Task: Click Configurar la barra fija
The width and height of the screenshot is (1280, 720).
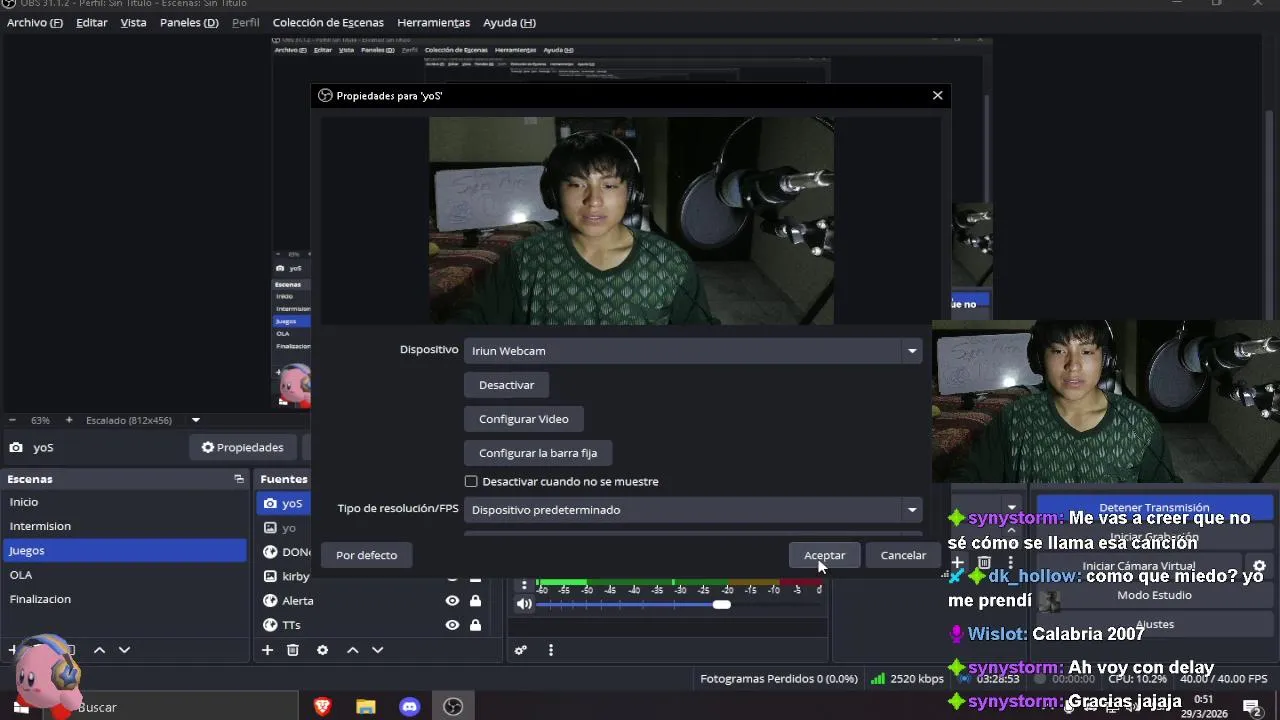Action: 538,453
